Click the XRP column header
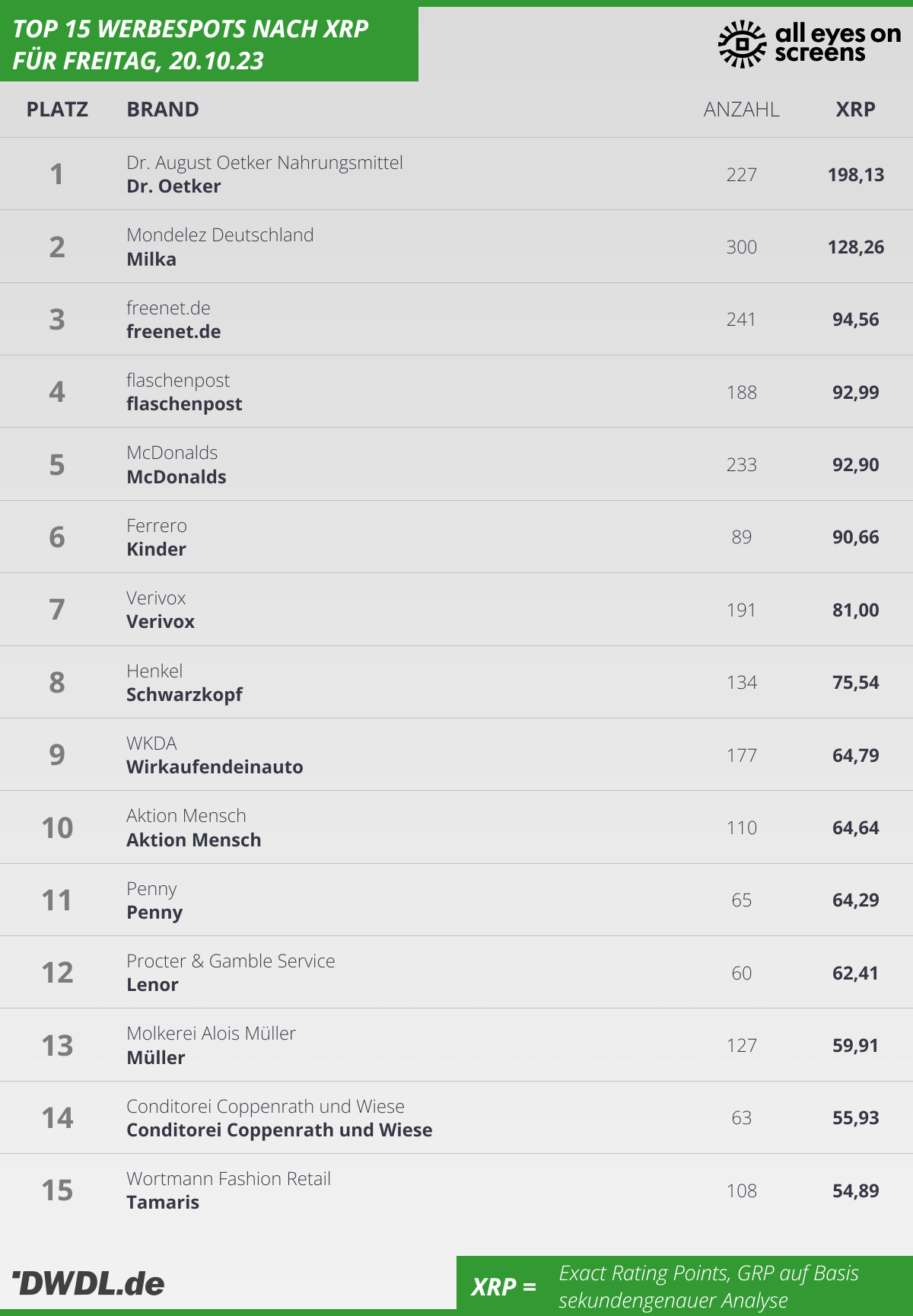913x1316 pixels. pyautogui.click(x=855, y=110)
